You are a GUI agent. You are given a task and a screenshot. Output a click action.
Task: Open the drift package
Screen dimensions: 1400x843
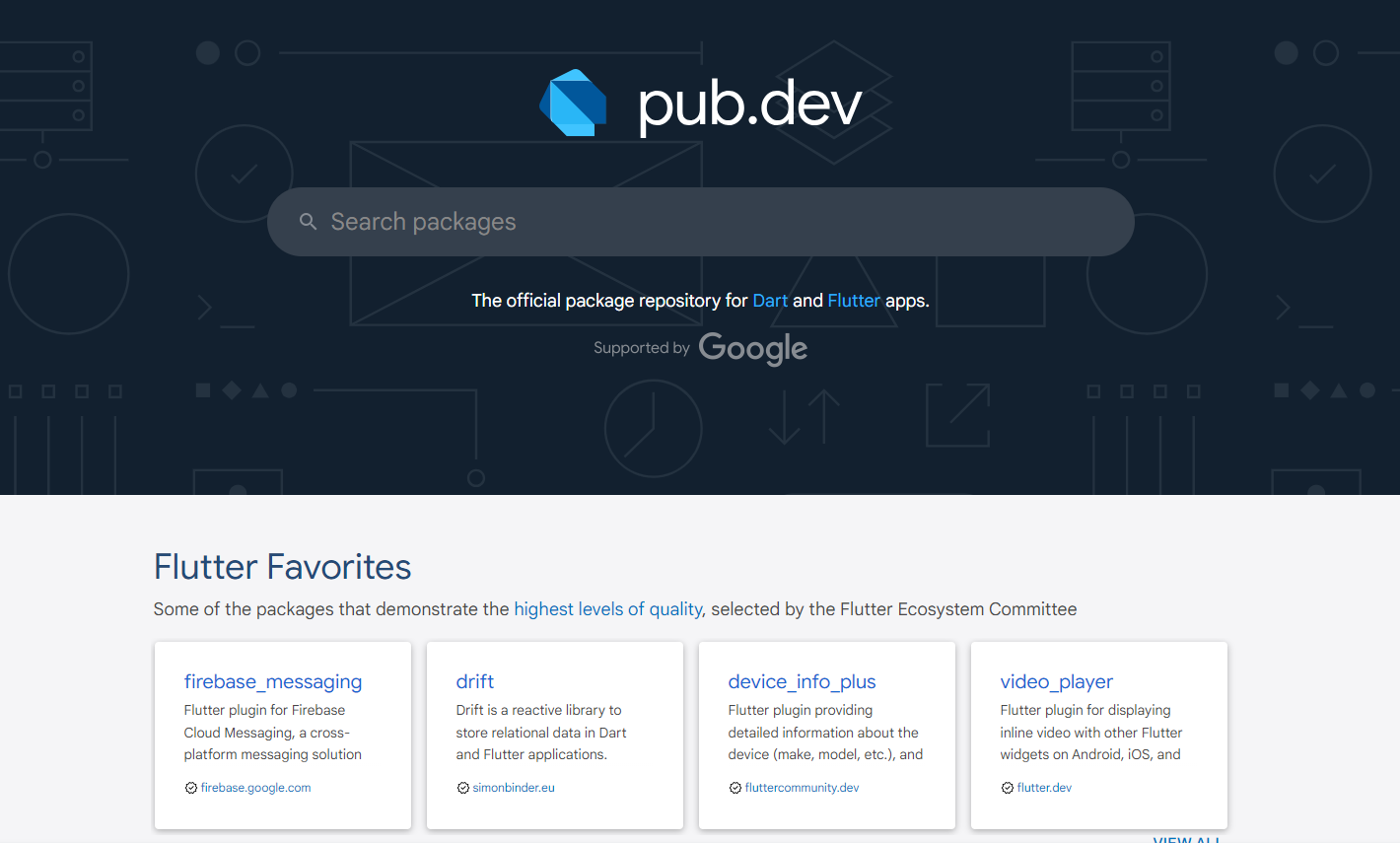(x=475, y=681)
